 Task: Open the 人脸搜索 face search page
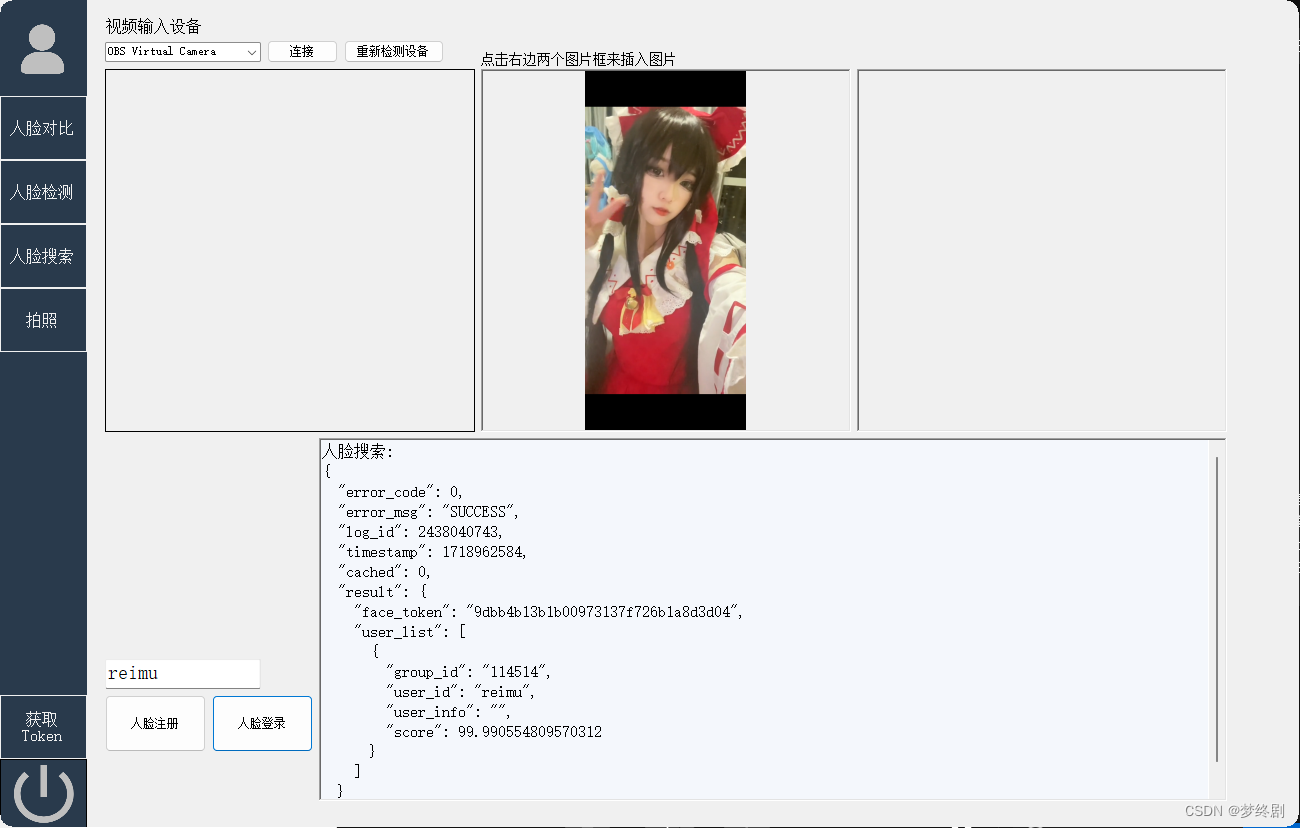[x=43, y=256]
